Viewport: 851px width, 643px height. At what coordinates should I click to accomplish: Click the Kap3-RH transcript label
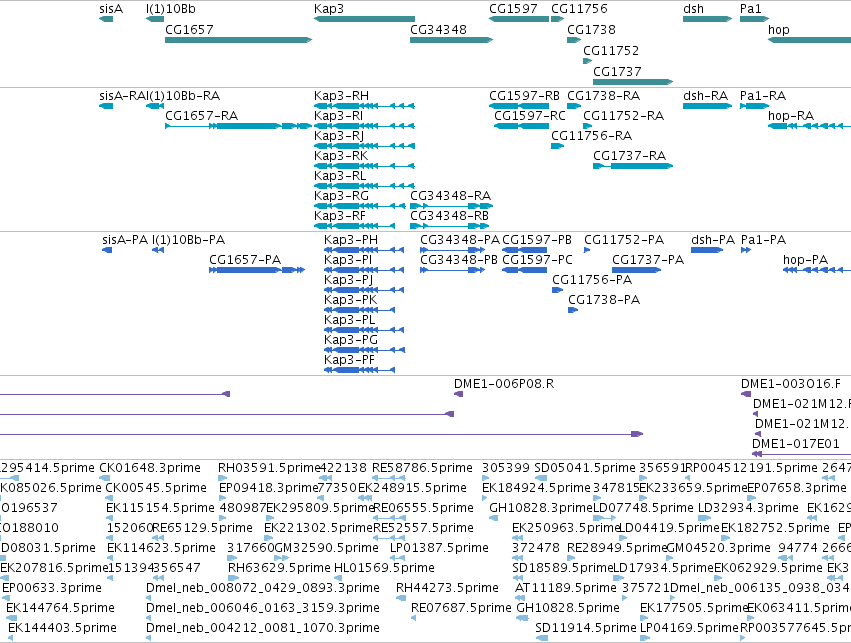pyautogui.click(x=341, y=96)
